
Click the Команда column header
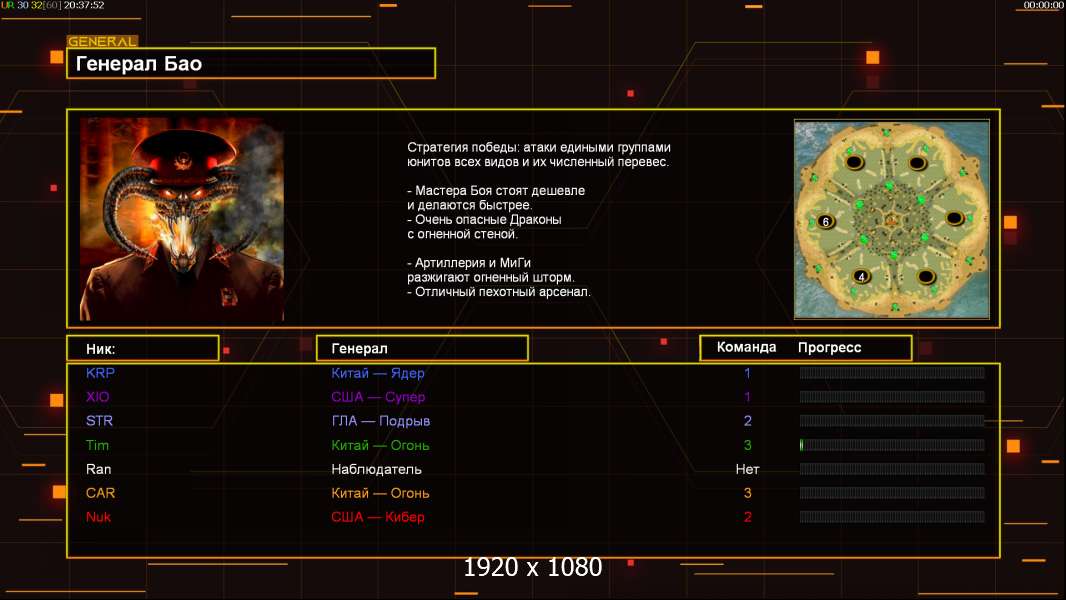click(x=746, y=348)
